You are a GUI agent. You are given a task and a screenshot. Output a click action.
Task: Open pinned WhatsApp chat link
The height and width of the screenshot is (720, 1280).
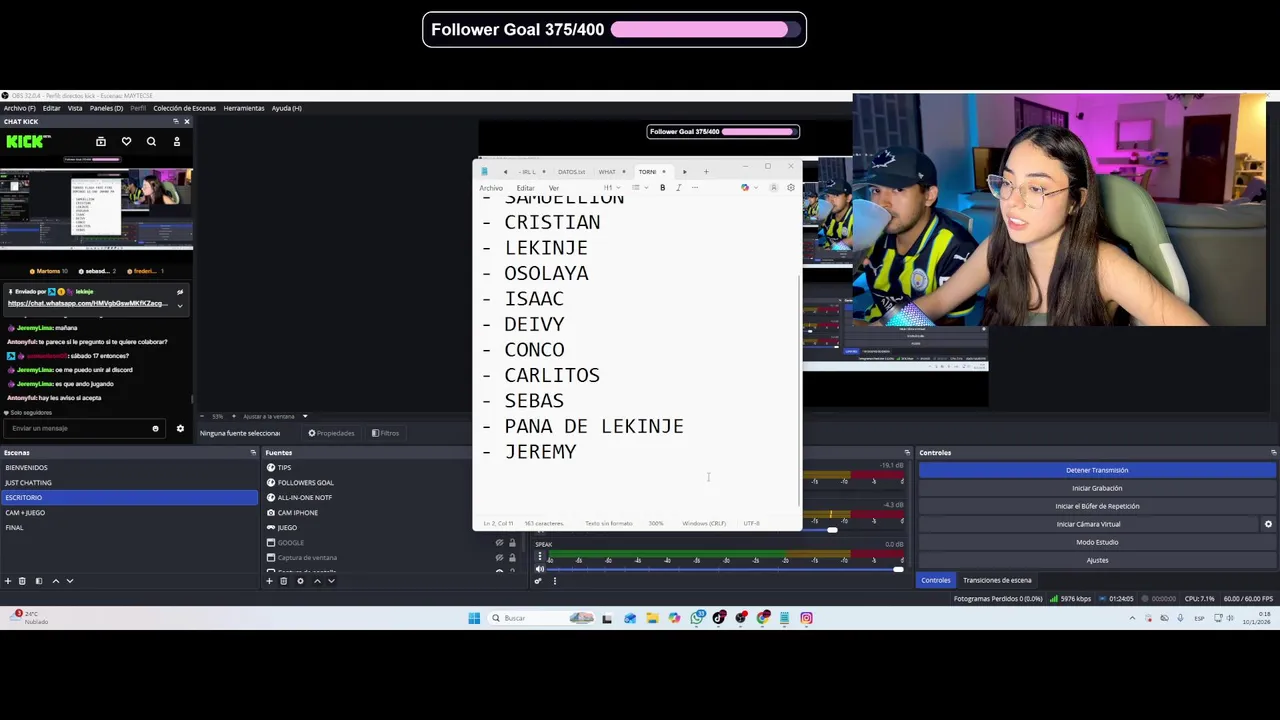(x=88, y=303)
